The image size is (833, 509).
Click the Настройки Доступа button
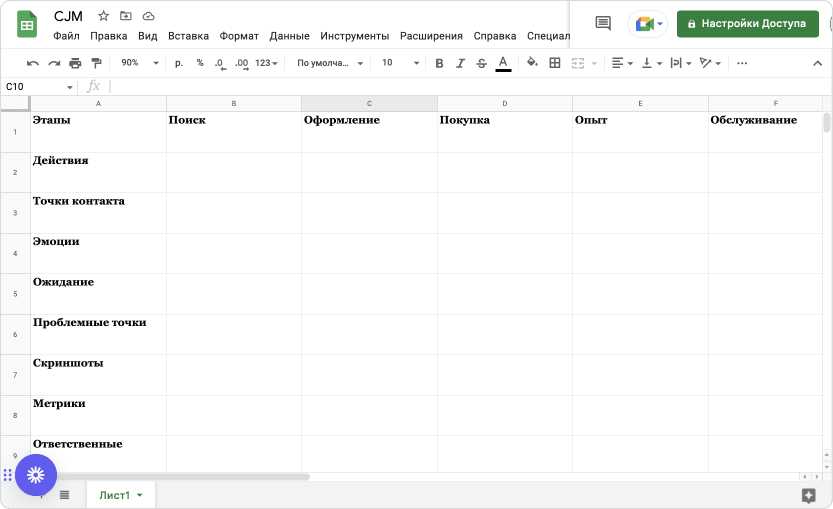[x=747, y=23]
